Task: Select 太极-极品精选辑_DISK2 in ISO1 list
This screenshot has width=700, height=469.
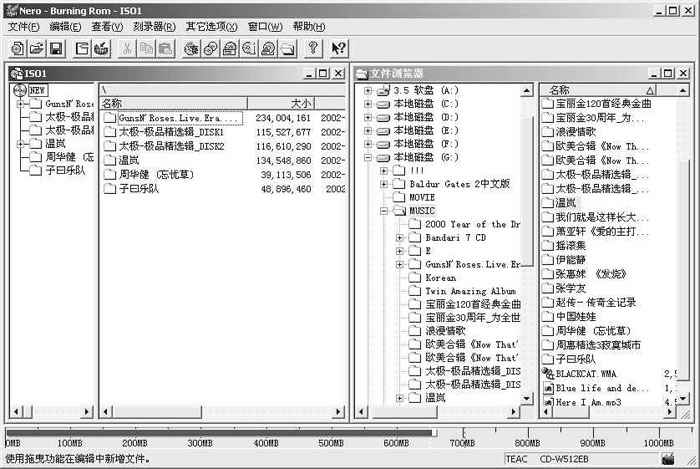Action: click(164, 146)
